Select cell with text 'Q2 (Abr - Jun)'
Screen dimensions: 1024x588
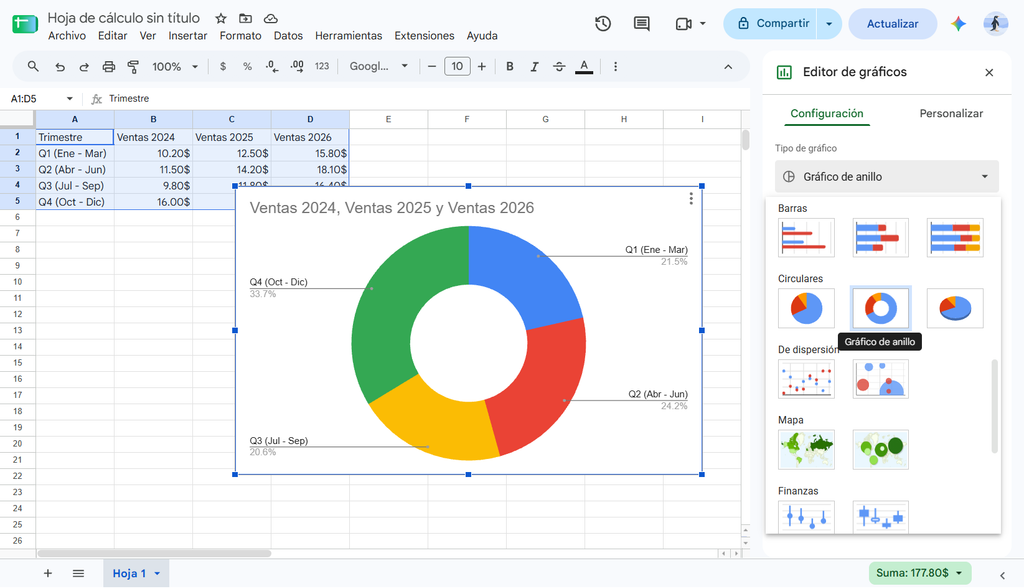(x=74, y=170)
